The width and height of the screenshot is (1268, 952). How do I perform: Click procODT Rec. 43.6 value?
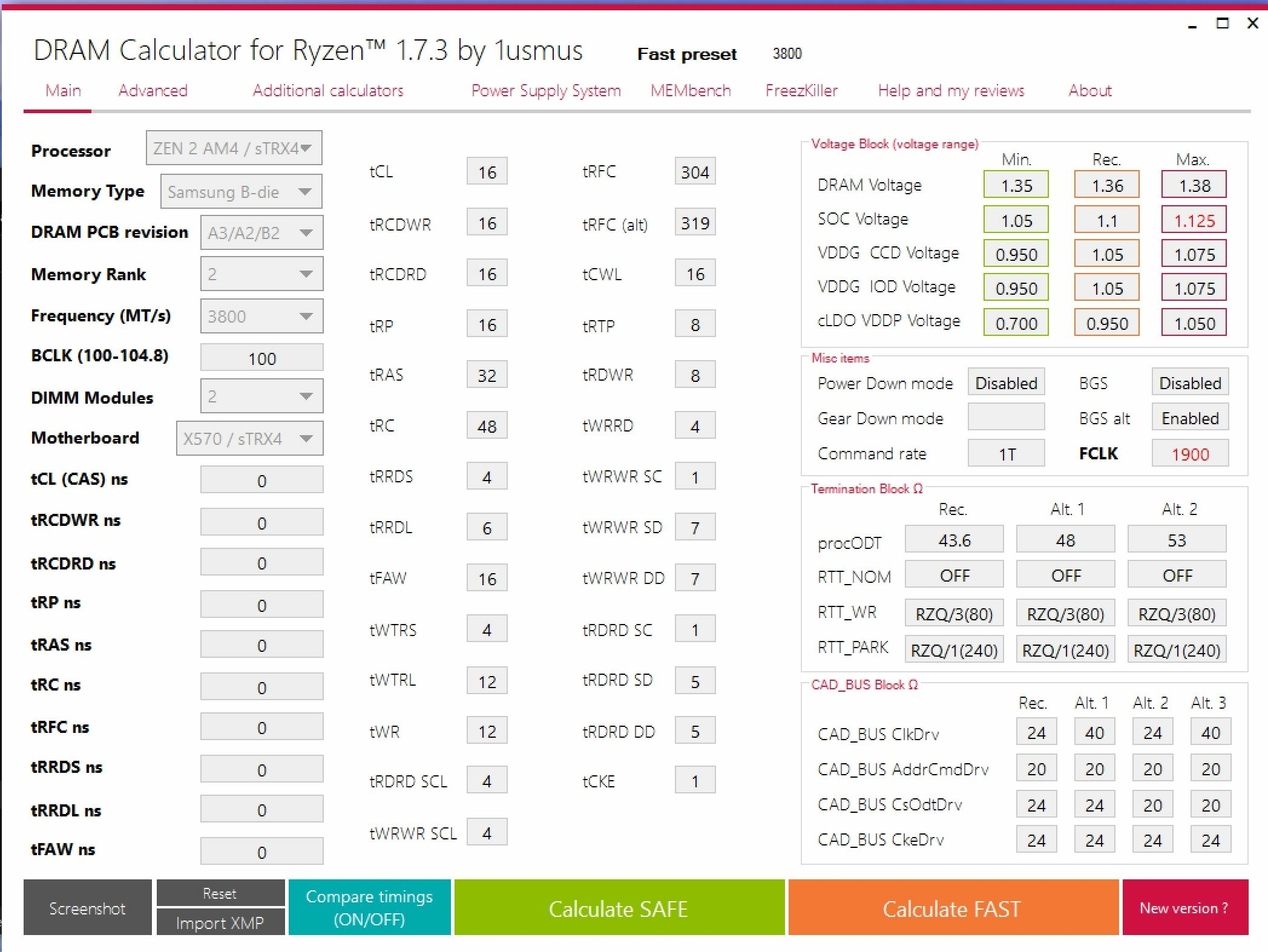(954, 540)
